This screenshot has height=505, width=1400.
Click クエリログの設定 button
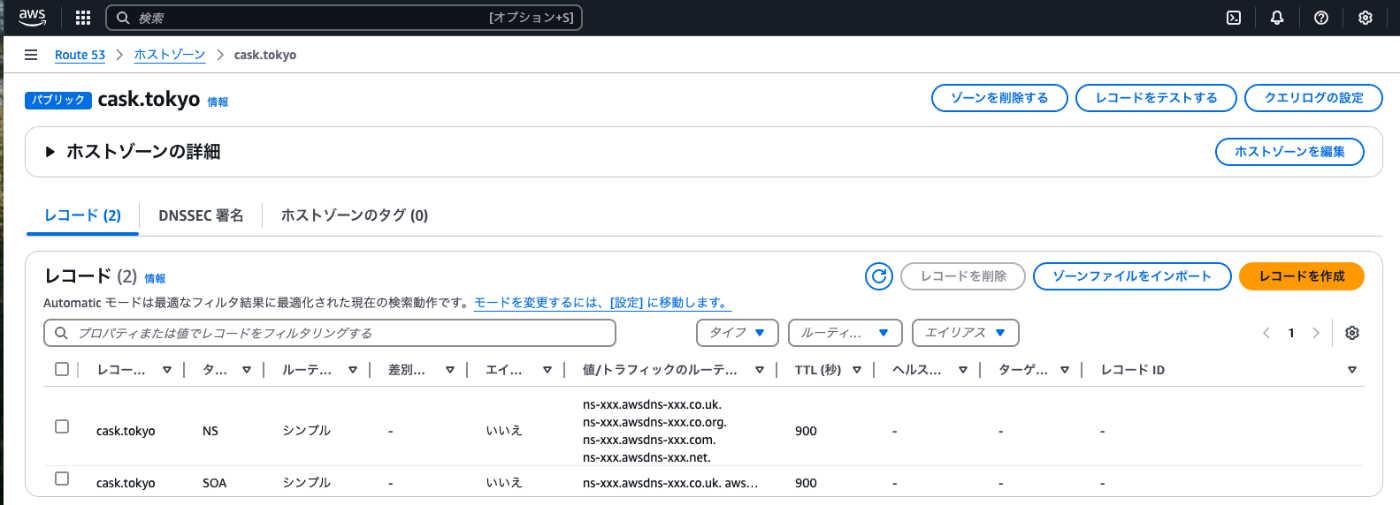1314,98
